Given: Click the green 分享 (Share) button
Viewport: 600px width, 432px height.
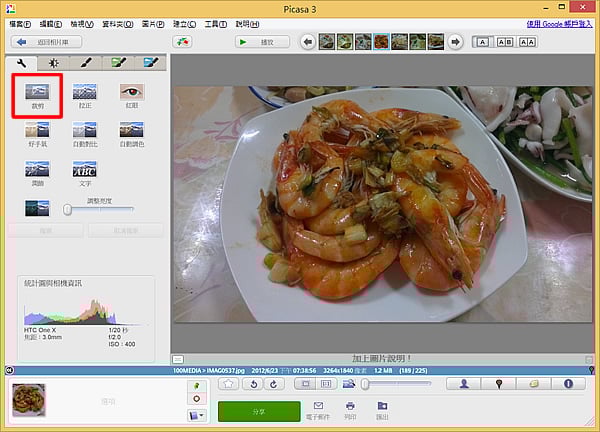Looking at the screenshot, I should tap(259, 411).
